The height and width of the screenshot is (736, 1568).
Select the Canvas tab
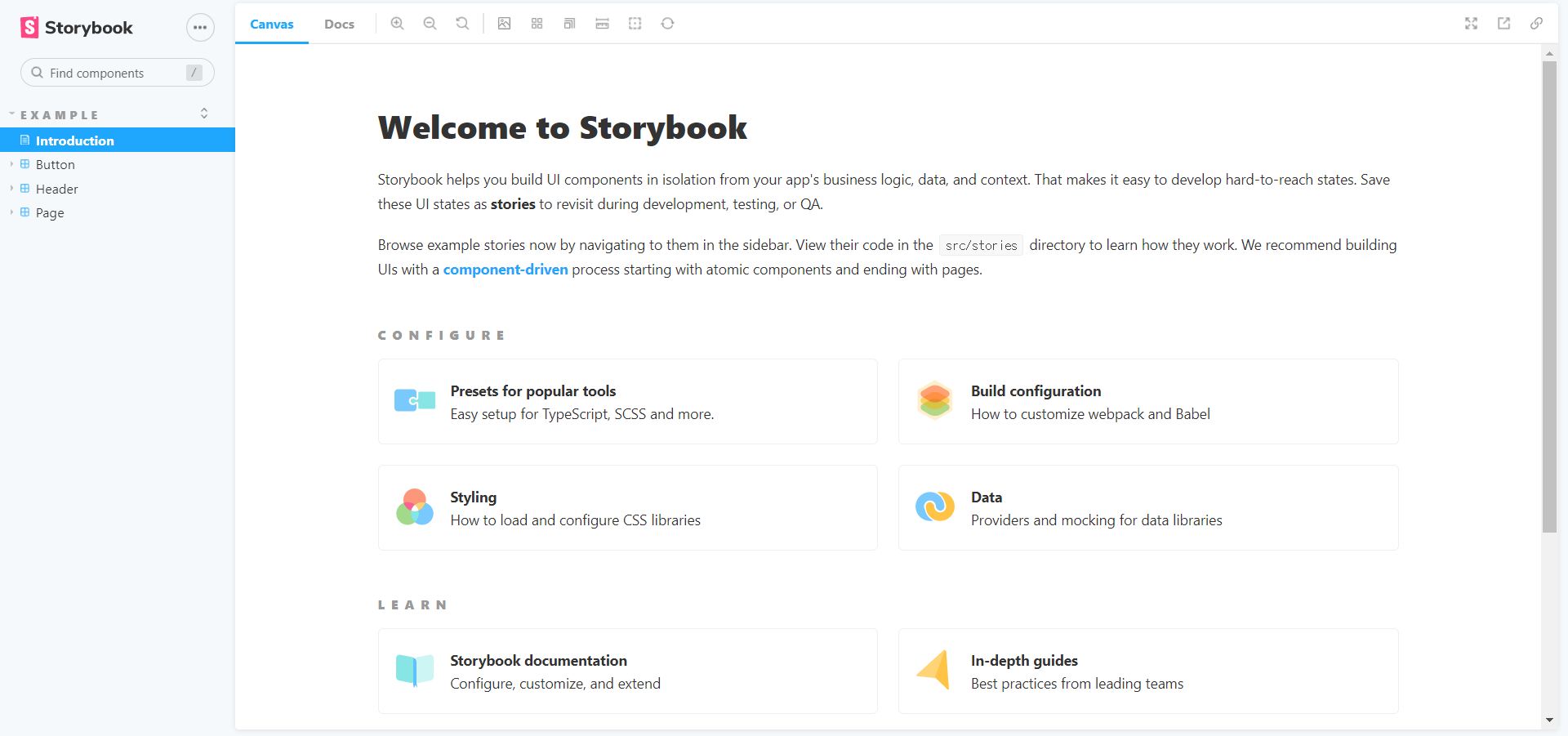pos(271,24)
